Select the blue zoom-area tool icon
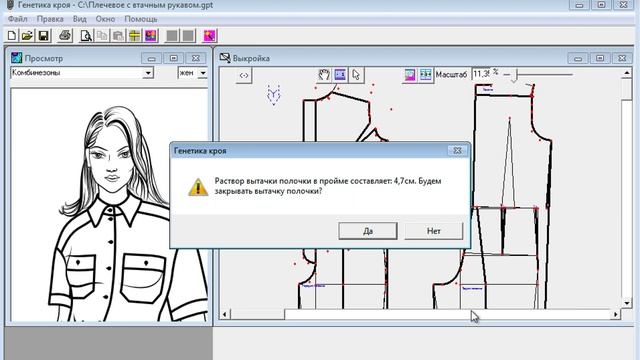 (340, 75)
